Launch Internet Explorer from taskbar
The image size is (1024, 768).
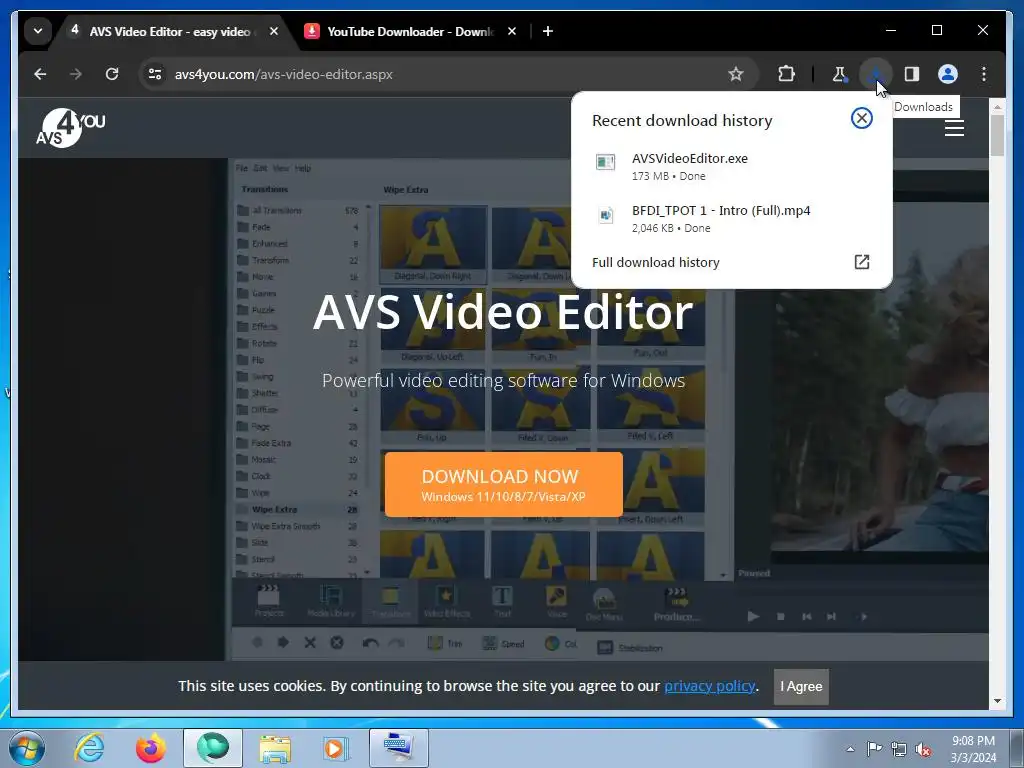[89, 748]
